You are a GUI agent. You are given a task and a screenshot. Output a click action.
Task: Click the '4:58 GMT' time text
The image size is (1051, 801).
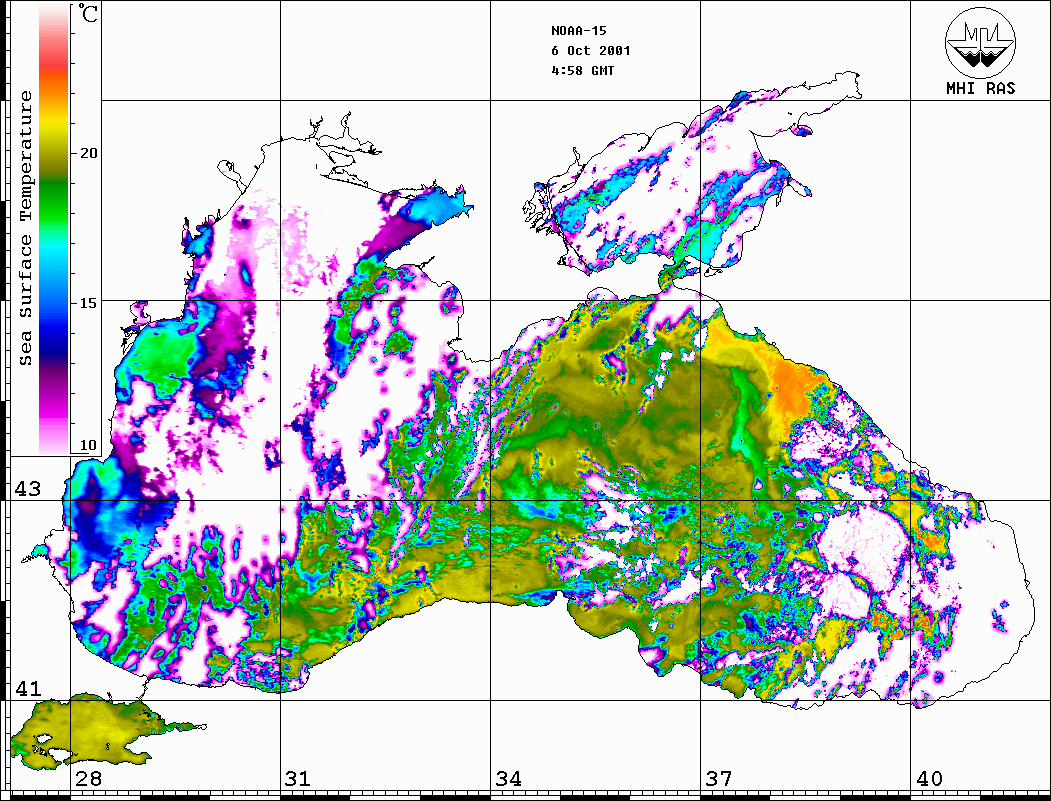point(582,70)
